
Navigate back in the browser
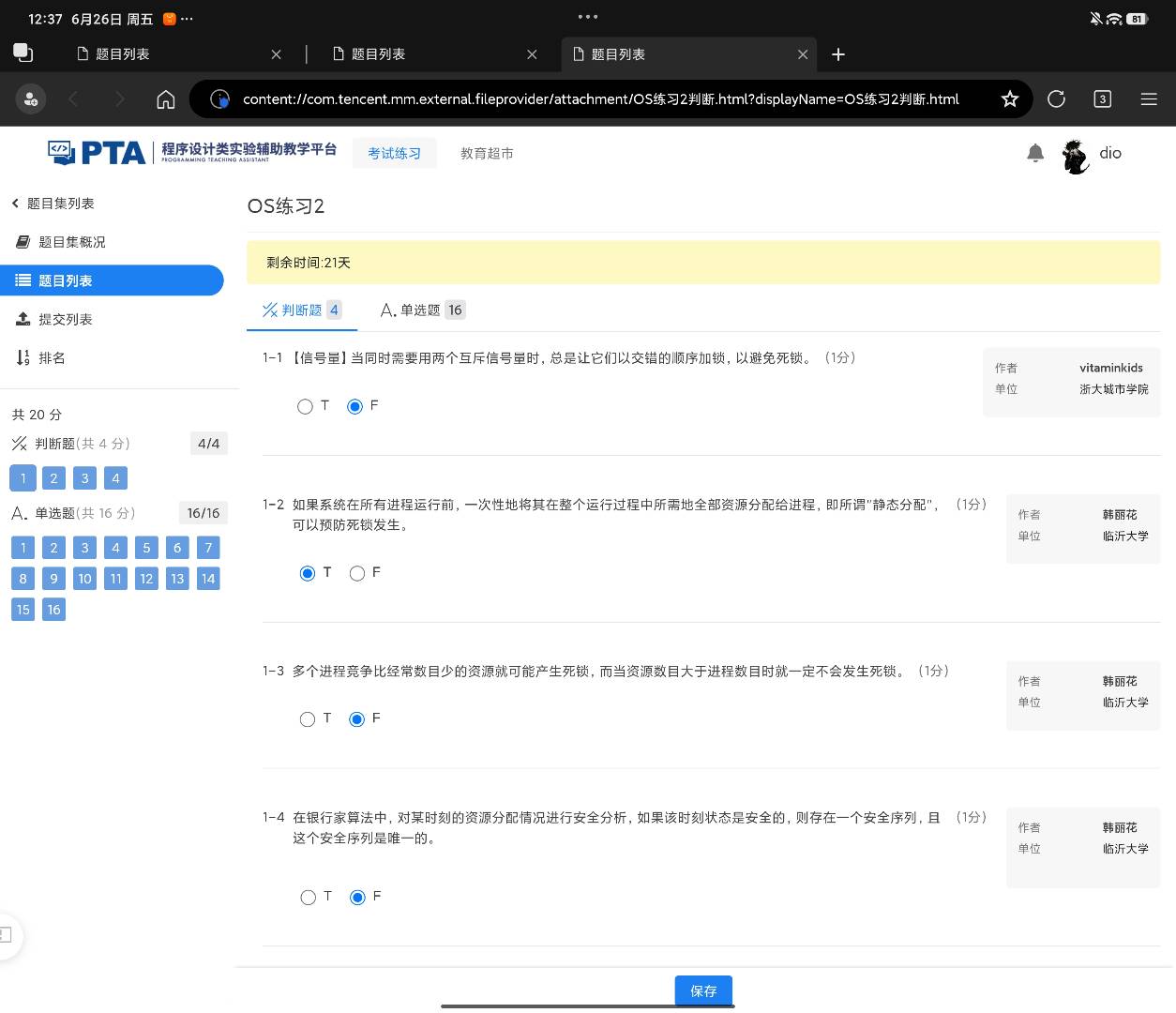click(x=74, y=99)
